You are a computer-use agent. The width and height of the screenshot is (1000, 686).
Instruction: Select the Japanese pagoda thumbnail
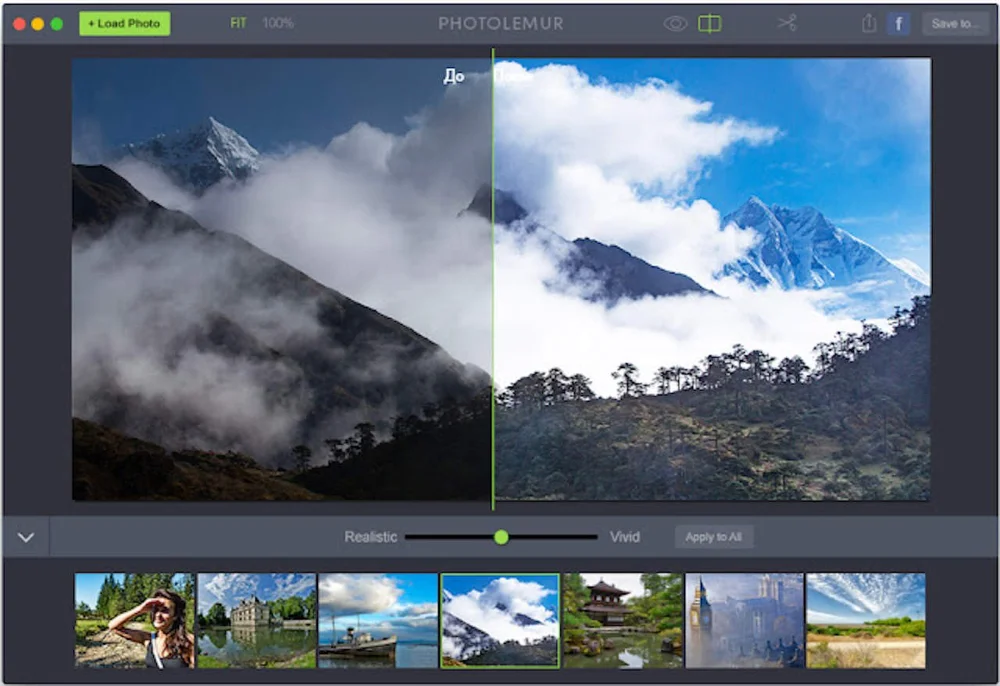[x=622, y=620]
